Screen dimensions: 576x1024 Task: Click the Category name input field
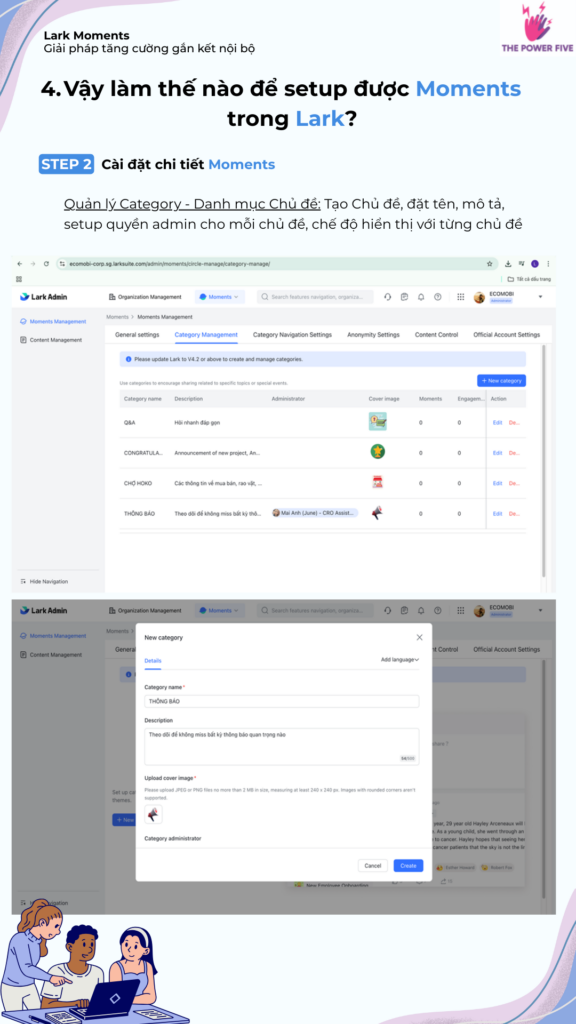point(281,701)
